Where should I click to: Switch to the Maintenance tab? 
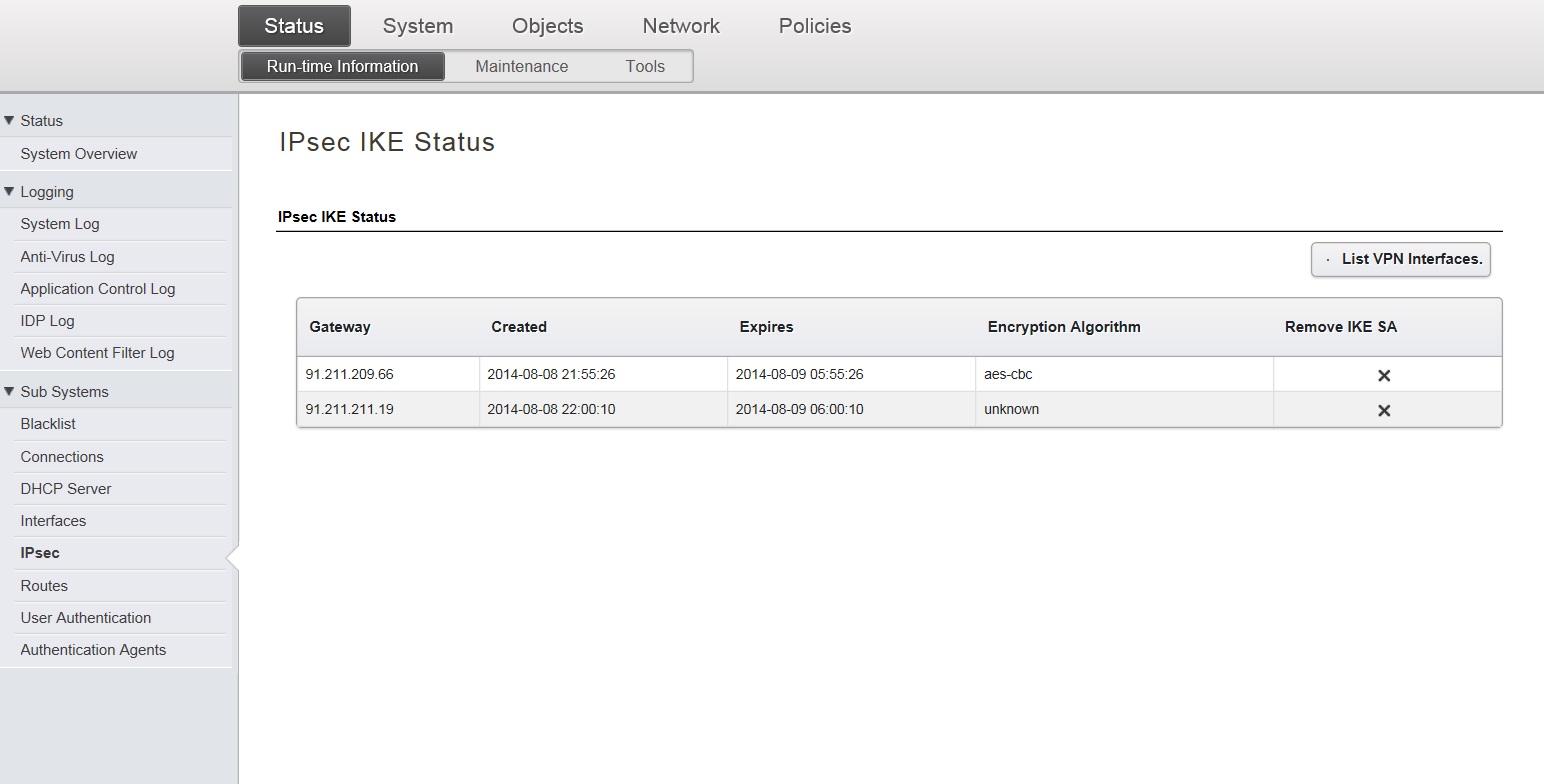(x=521, y=66)
